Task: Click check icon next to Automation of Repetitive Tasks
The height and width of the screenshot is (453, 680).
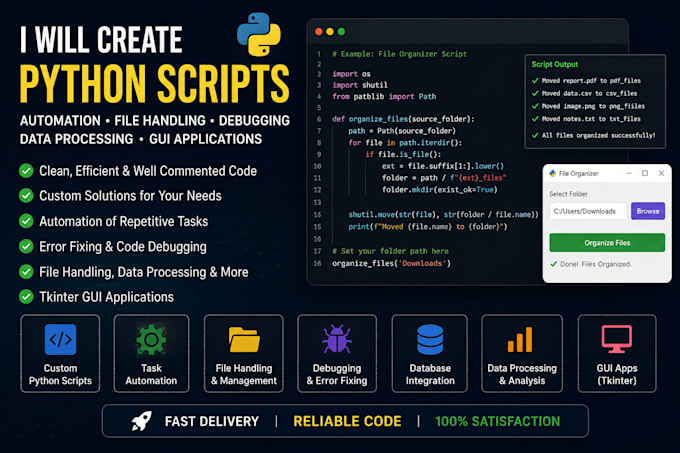Action: tap(26, 221)
